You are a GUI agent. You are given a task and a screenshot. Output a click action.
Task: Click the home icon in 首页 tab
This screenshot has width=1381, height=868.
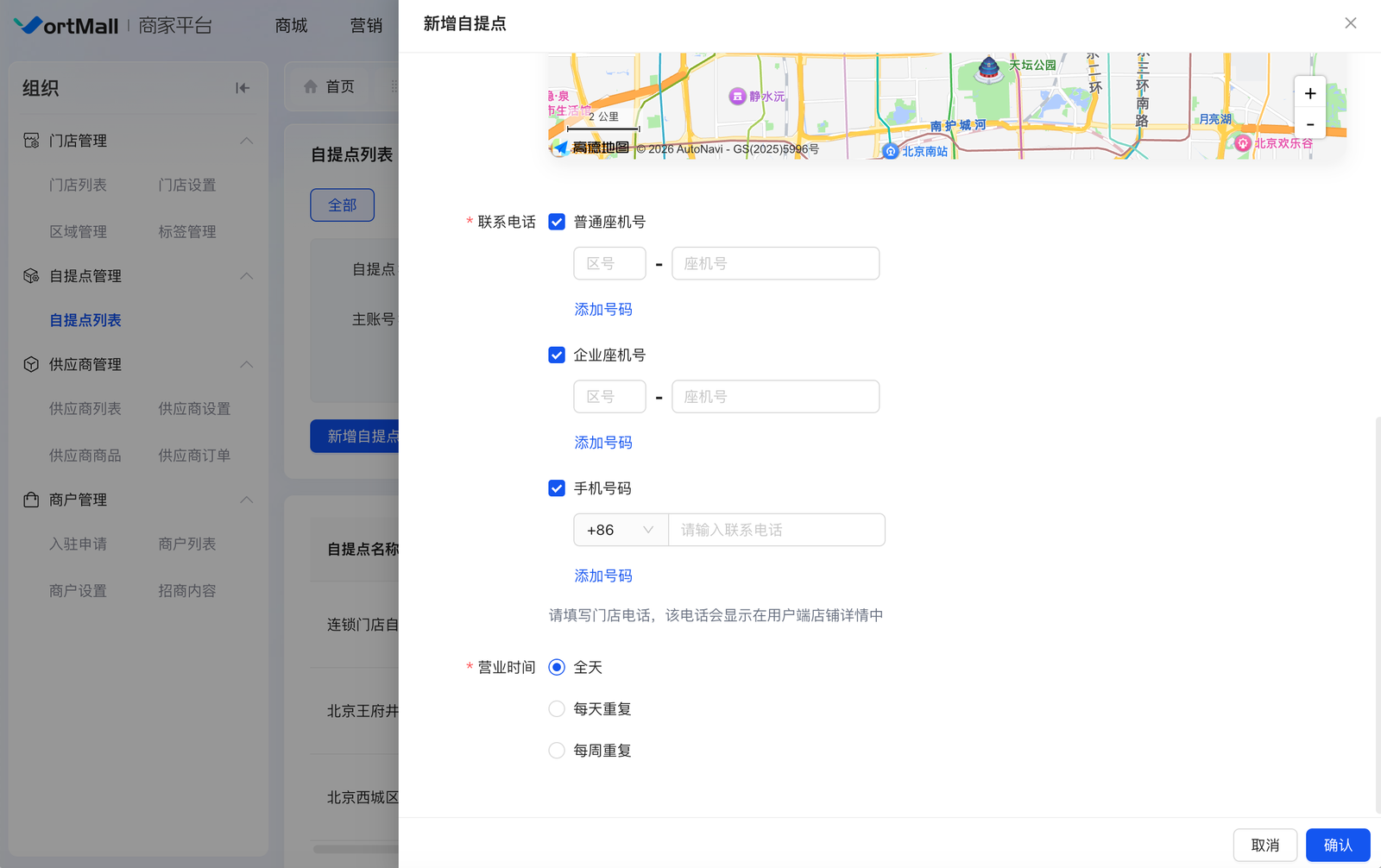coord(311,86)
